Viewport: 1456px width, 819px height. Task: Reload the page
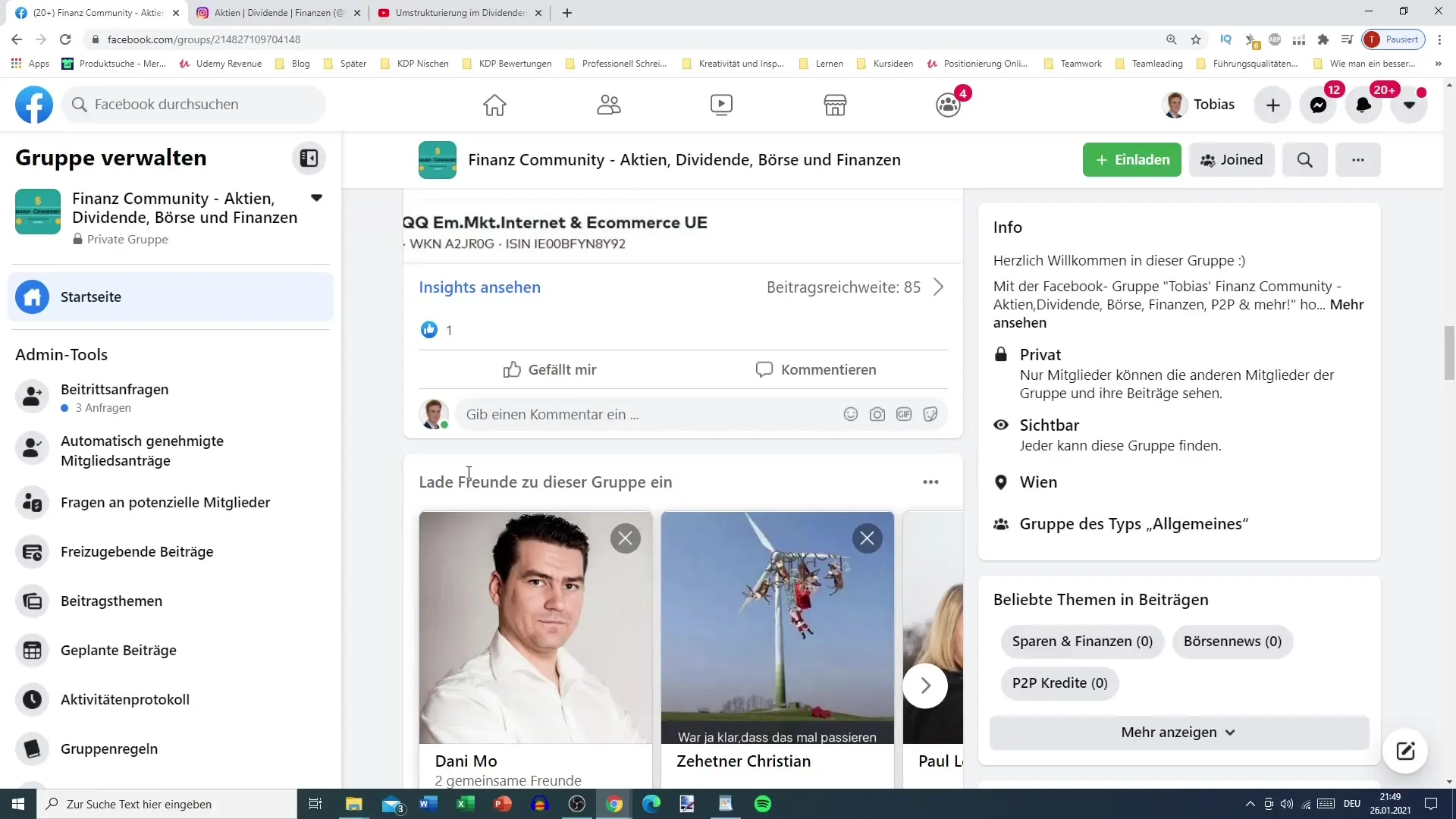[65, 39]
